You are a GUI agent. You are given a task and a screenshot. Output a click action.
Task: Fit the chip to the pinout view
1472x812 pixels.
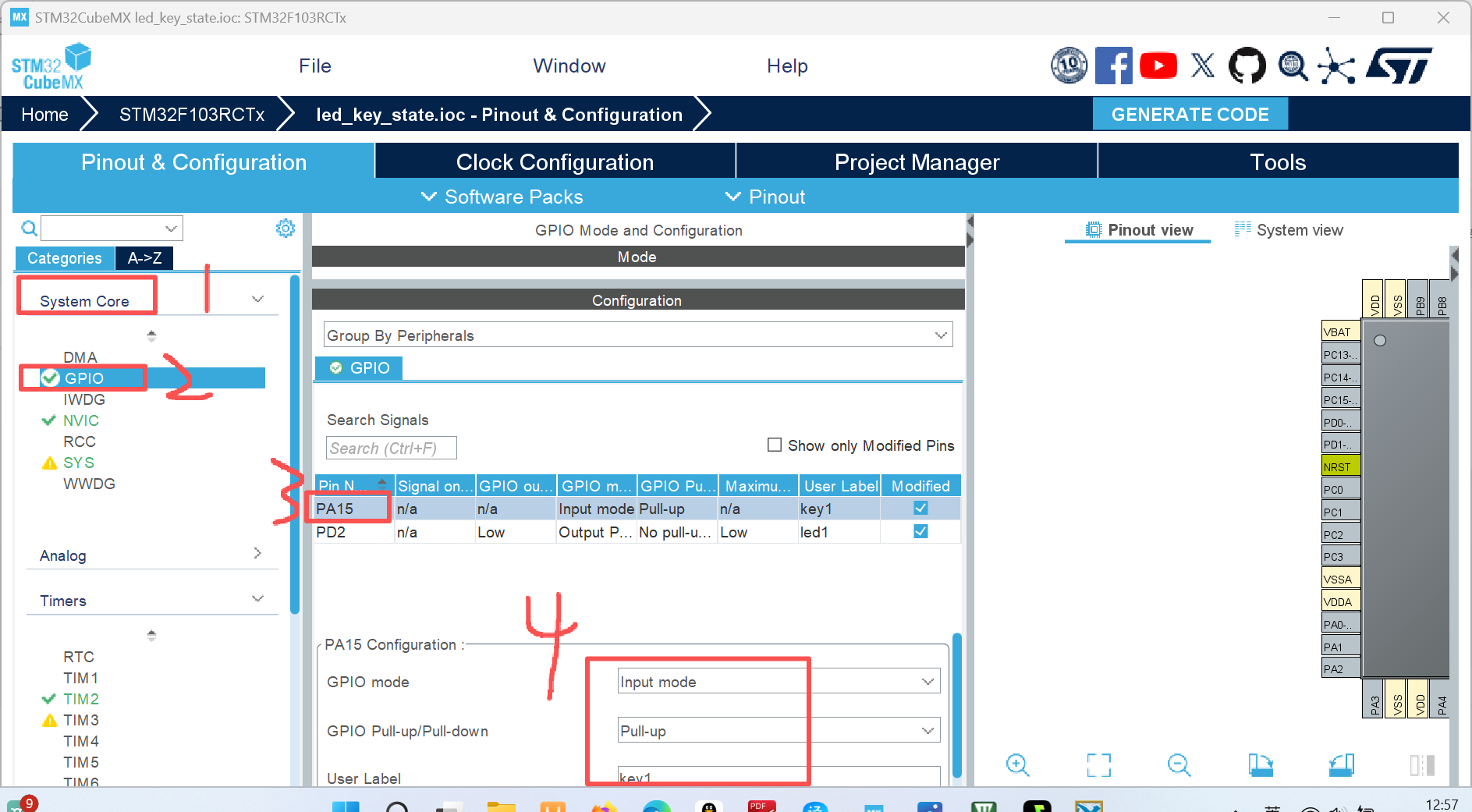(1098, 764)
